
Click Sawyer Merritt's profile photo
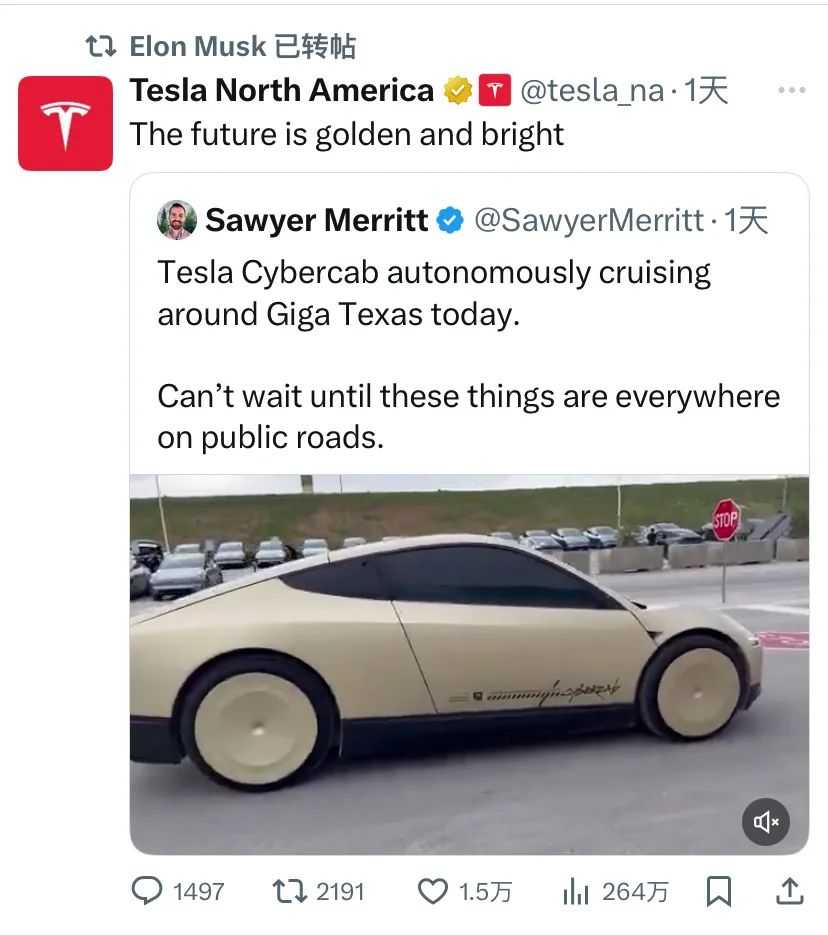[177, 220]
